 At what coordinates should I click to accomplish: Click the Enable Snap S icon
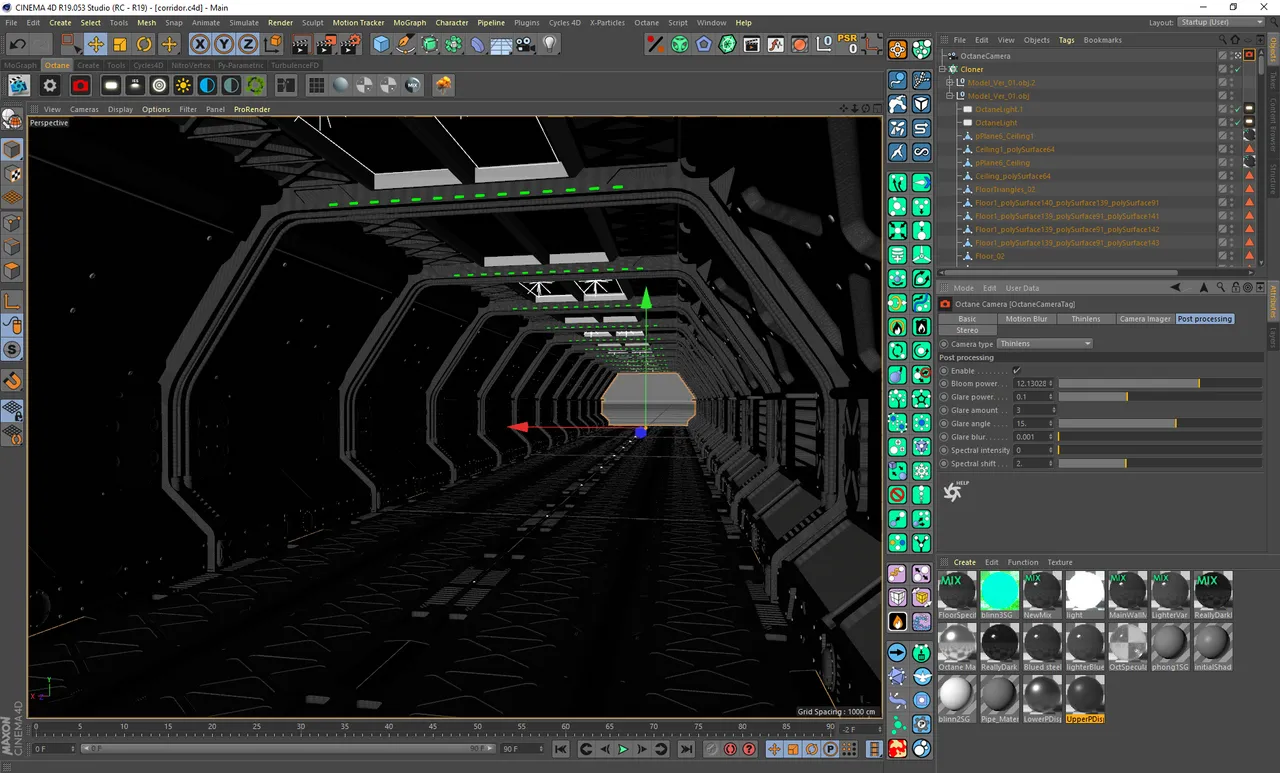(x=12, y=350)
